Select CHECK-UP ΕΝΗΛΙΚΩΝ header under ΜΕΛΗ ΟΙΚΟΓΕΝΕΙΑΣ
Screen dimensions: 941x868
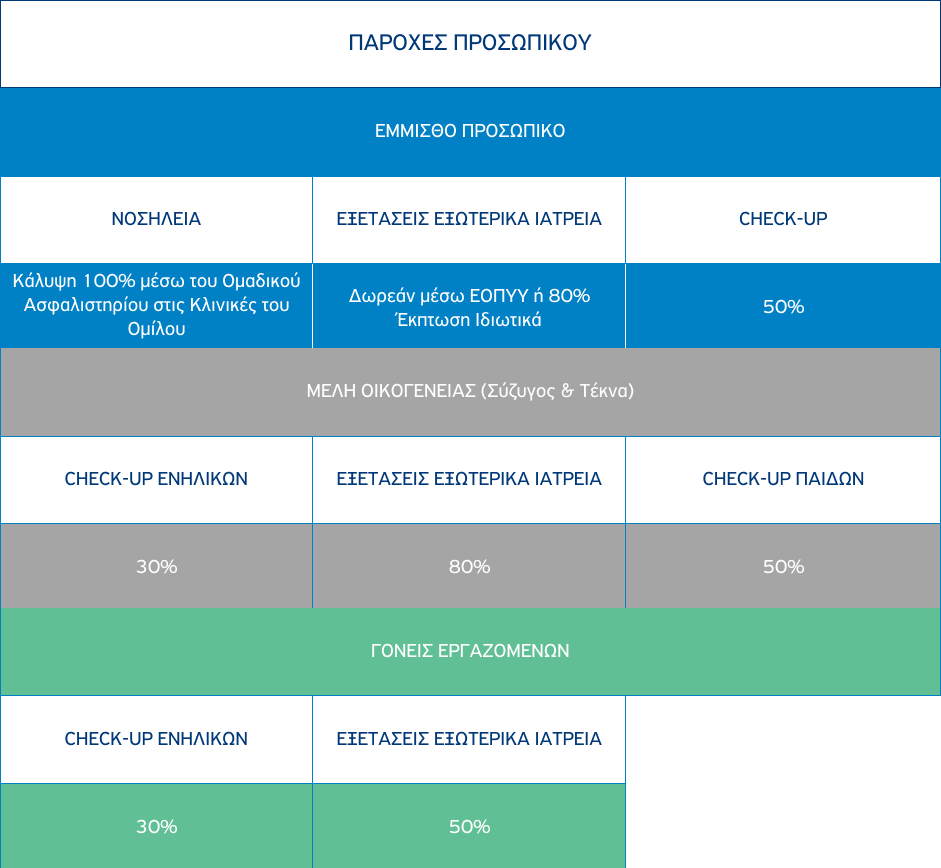pyautogui.click(x=156, y=479)
